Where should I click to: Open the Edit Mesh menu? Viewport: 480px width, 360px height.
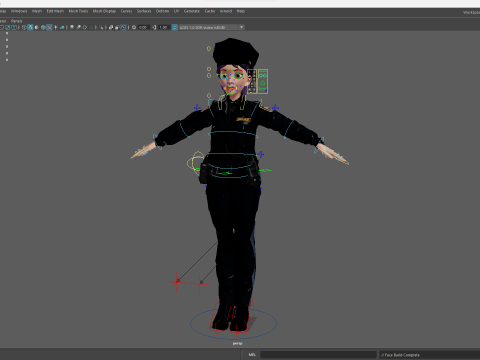point(55,11)
